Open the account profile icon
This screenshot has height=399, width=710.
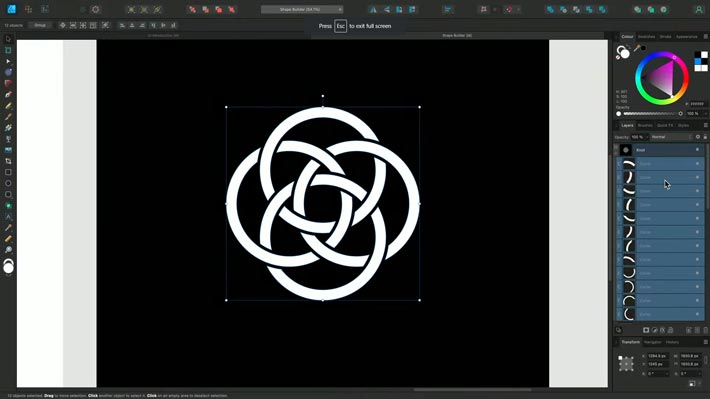(699, 9)
